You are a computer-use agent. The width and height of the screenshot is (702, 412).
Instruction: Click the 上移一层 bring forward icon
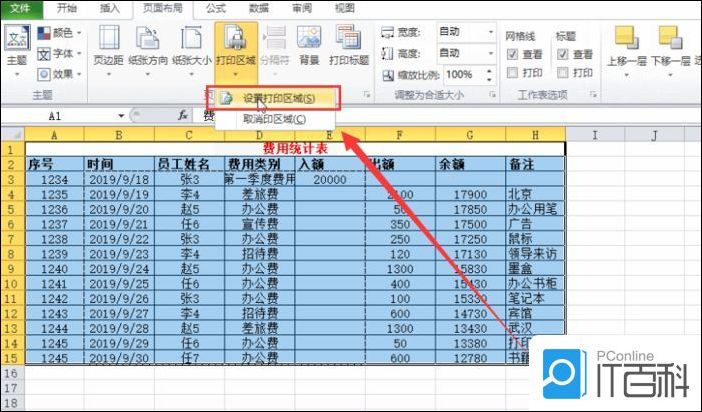626,39
